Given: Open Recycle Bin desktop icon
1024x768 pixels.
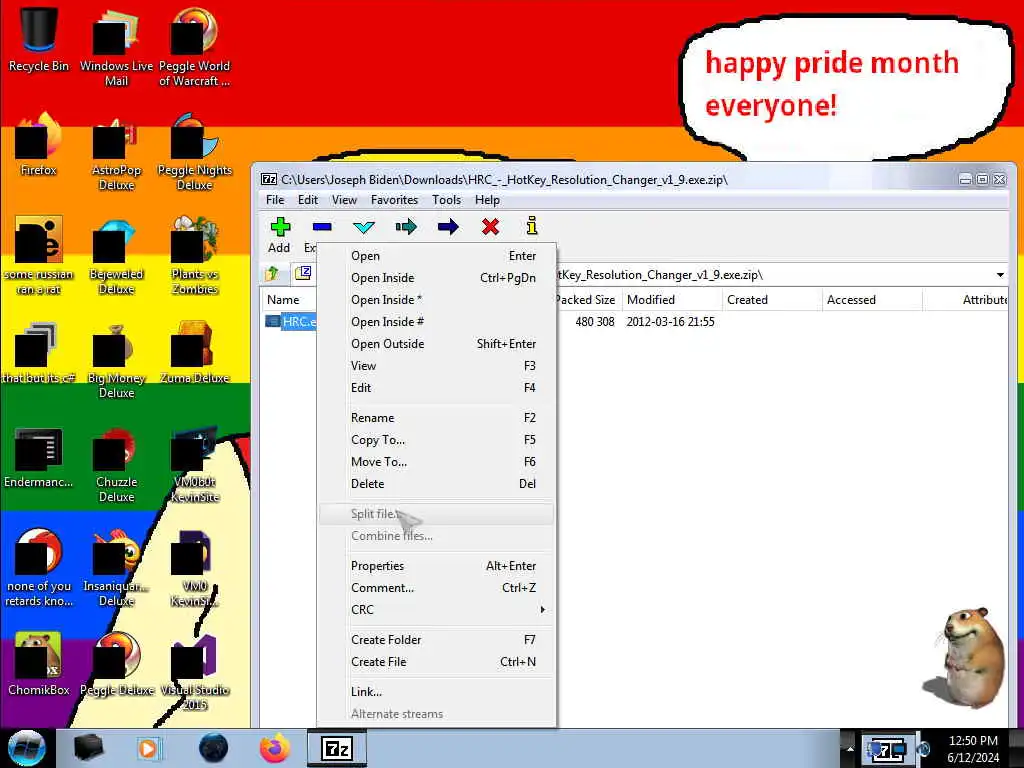Looking at the screenshot, I should tap(39, 38).
